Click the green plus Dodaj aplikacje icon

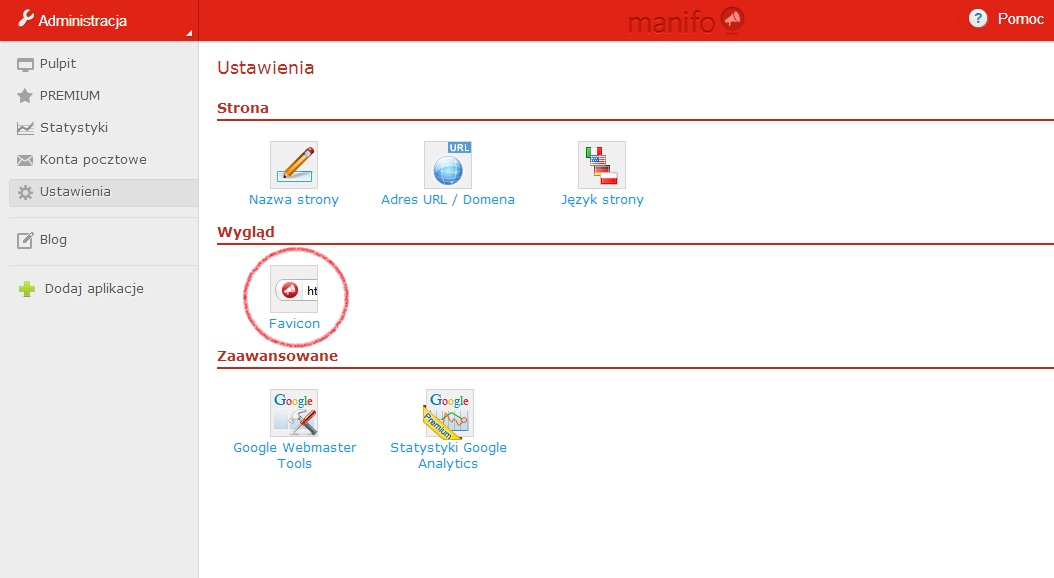coord(27,289)
